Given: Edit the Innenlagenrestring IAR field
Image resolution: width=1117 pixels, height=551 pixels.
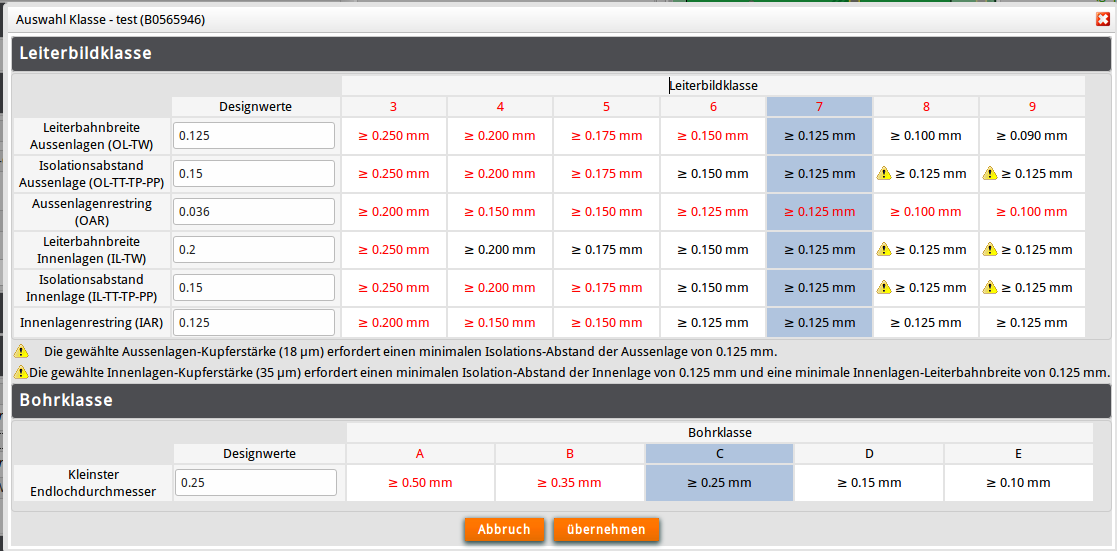Looking at the screenshot, I should pyautogui.click(x=254, y=322).
